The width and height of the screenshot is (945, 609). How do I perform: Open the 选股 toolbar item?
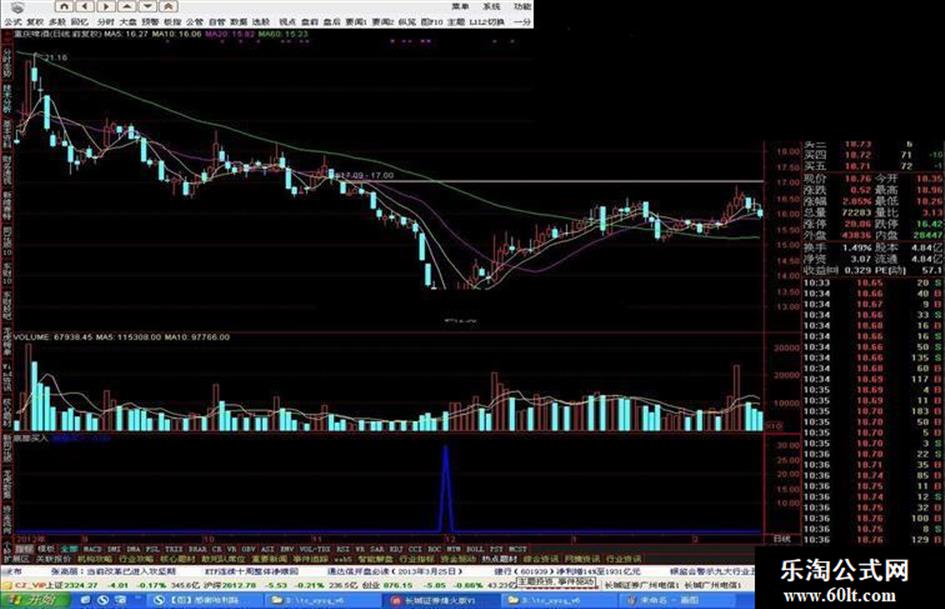(x=261, y=22)
